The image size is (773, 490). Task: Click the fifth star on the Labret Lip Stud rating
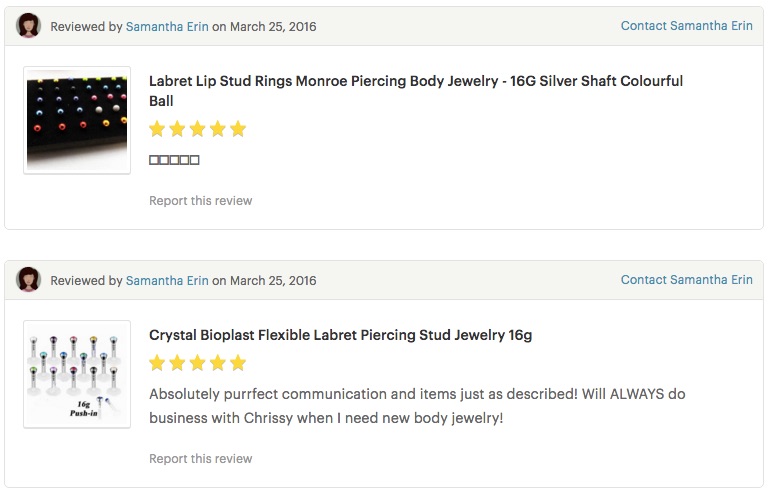[238, 129]
